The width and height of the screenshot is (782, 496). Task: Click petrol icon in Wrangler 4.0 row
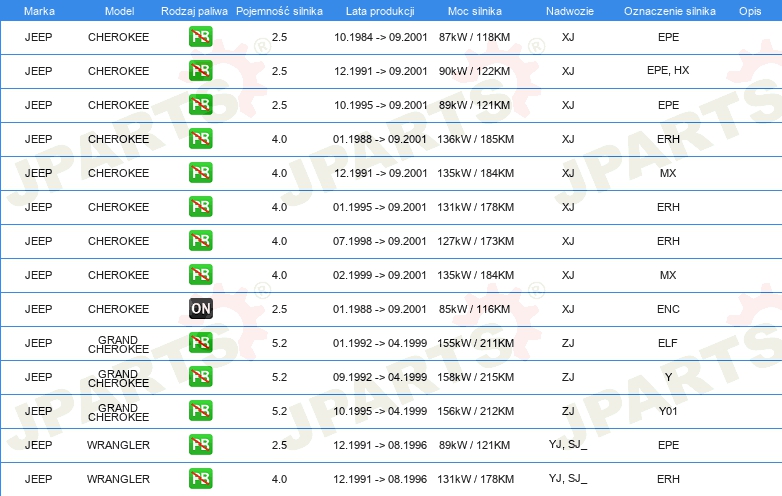pos(200,479)
